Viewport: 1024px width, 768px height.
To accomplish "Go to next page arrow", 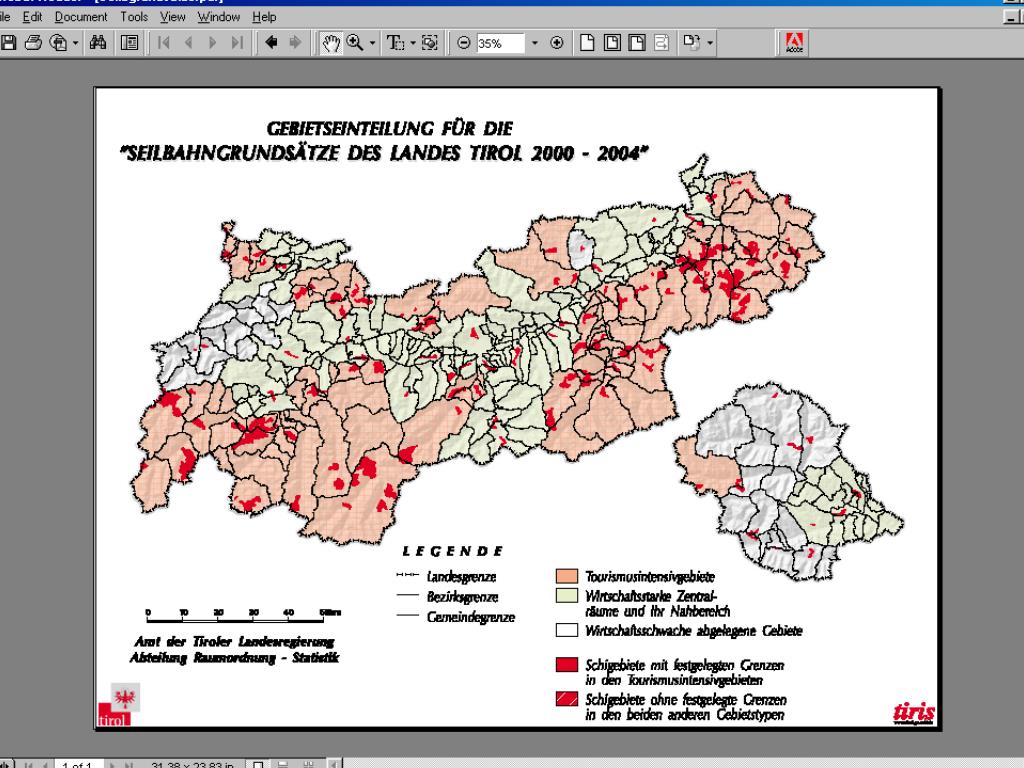I will click(212, 43).
